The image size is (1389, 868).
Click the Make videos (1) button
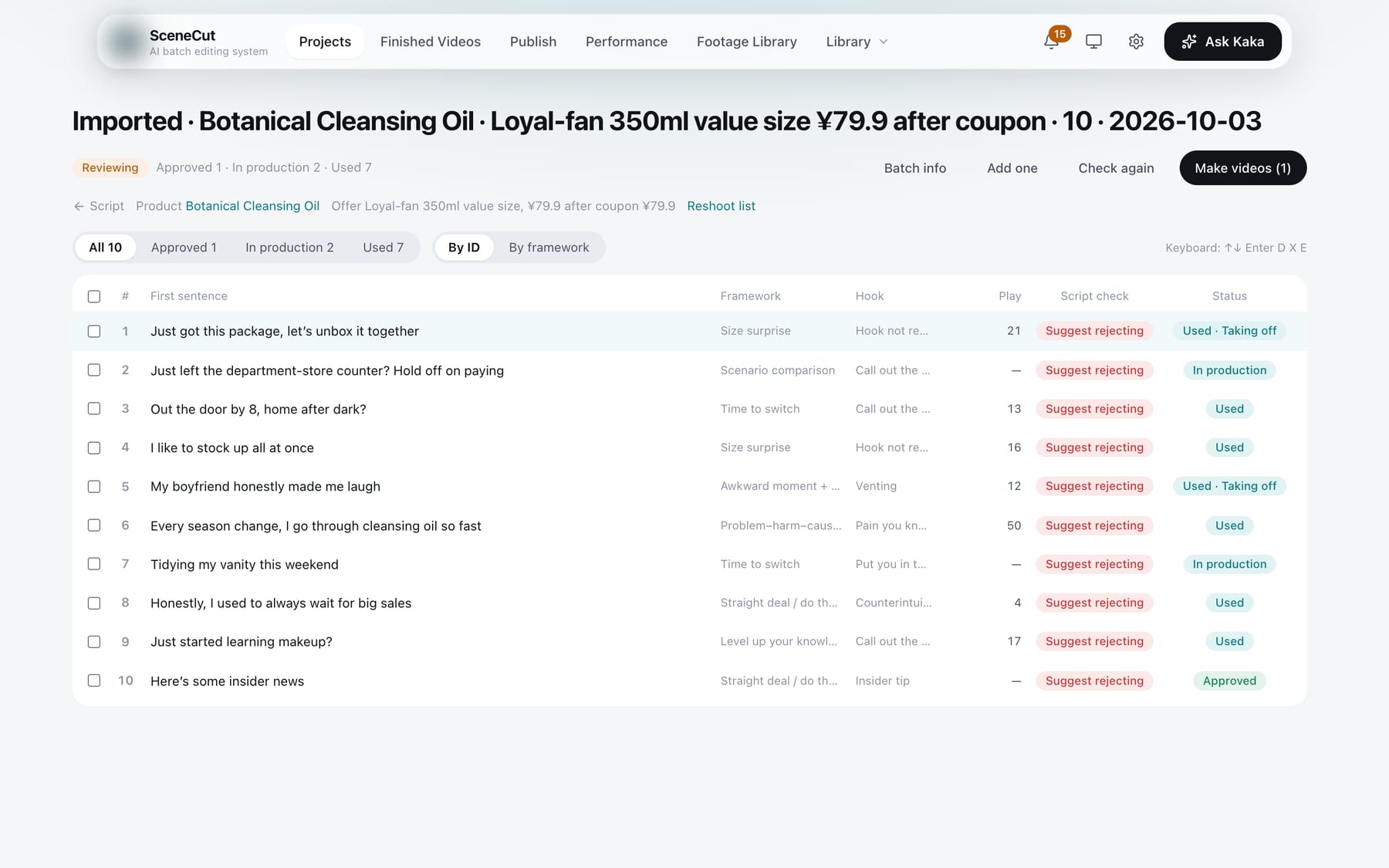pos(1242,168)
